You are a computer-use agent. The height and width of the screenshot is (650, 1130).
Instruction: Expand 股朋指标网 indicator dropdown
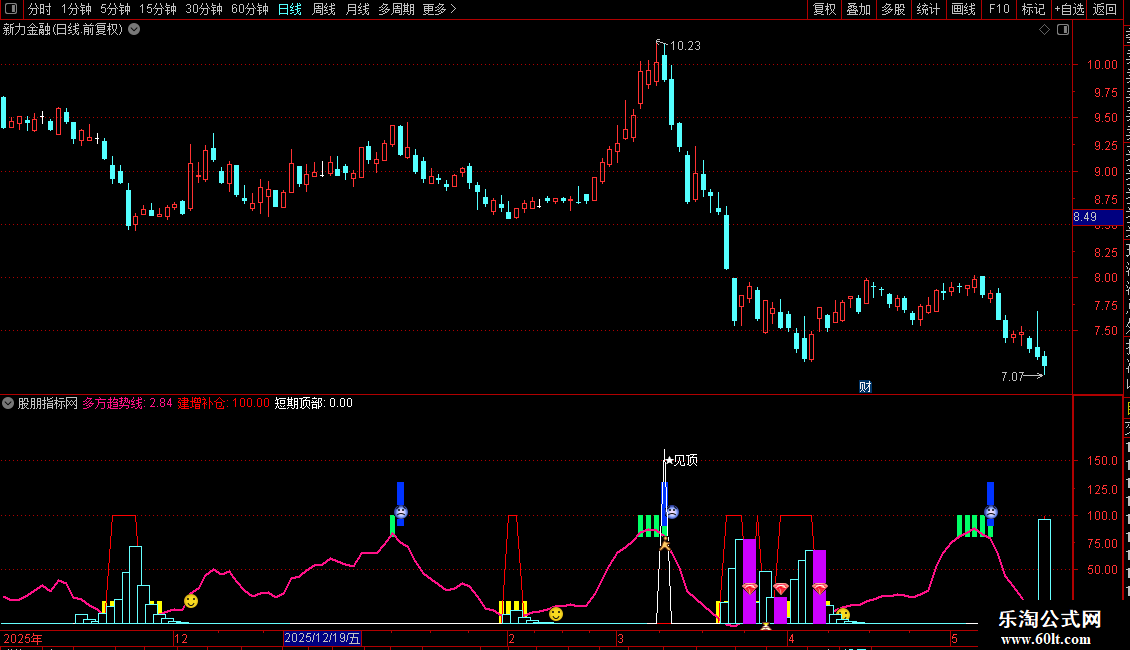(8, 403)
